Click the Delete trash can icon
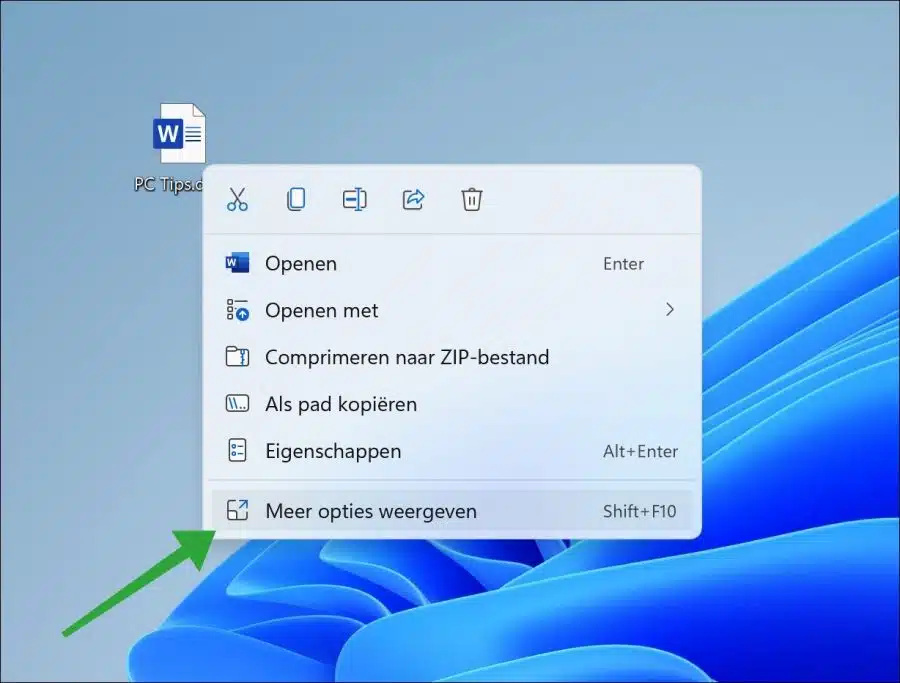Screen dimensions: 900x683 tap(471, 199)
